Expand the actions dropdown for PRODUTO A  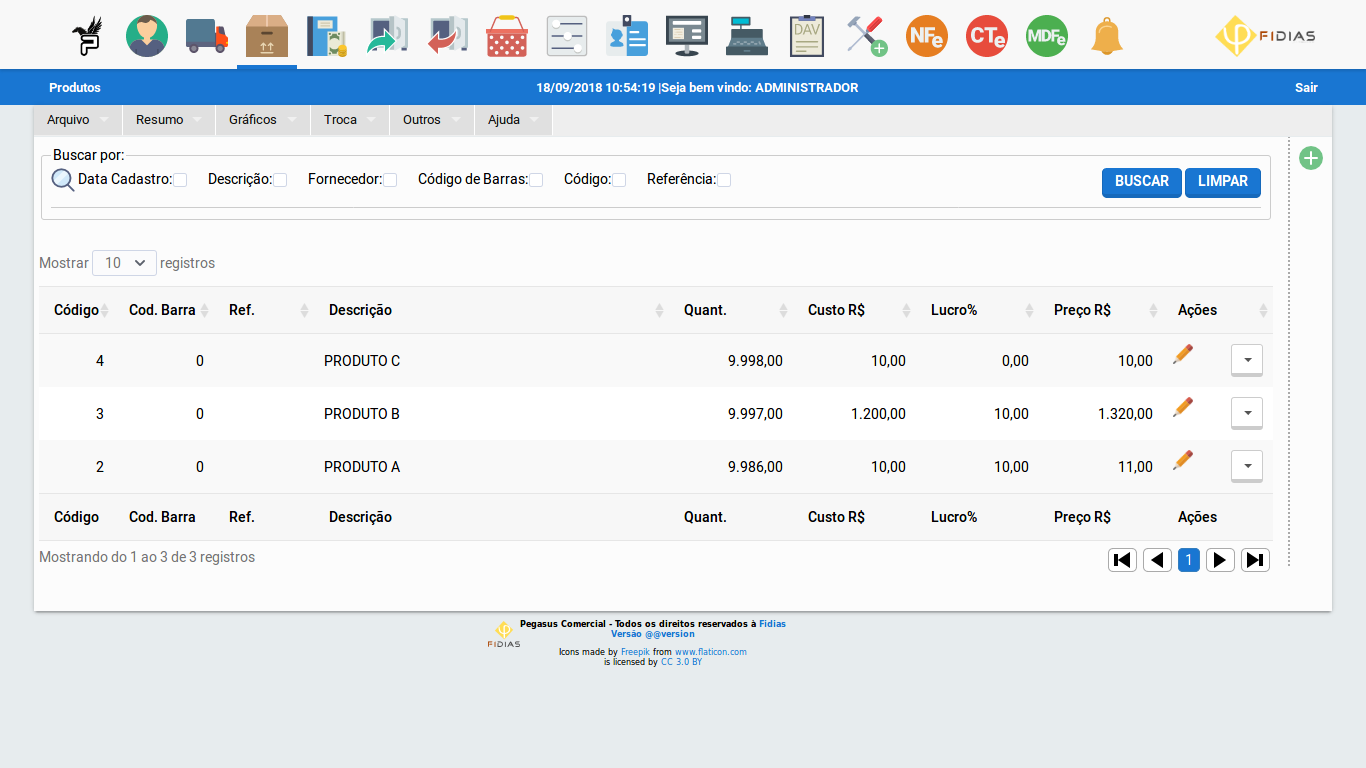click(1246, 466)
